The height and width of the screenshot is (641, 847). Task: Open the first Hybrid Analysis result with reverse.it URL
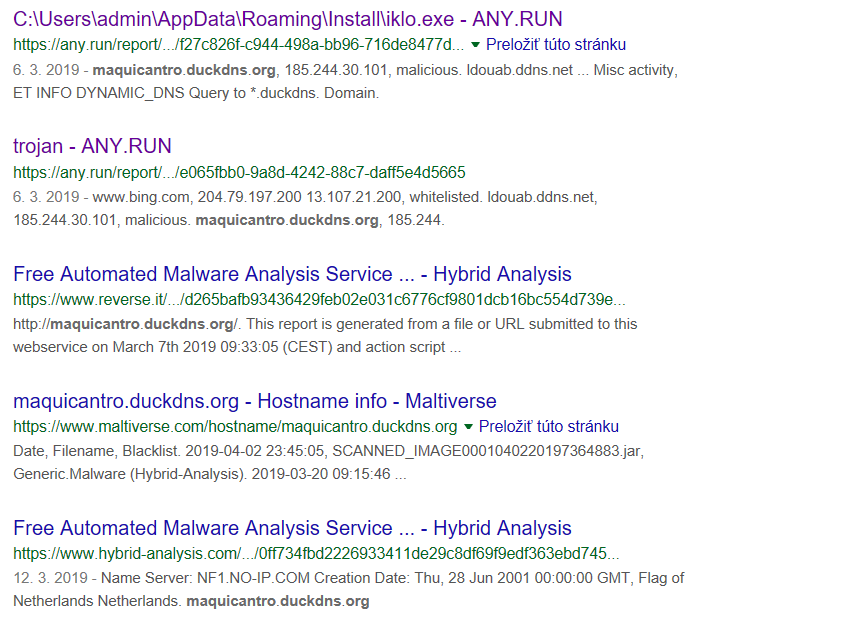(292, 274)
